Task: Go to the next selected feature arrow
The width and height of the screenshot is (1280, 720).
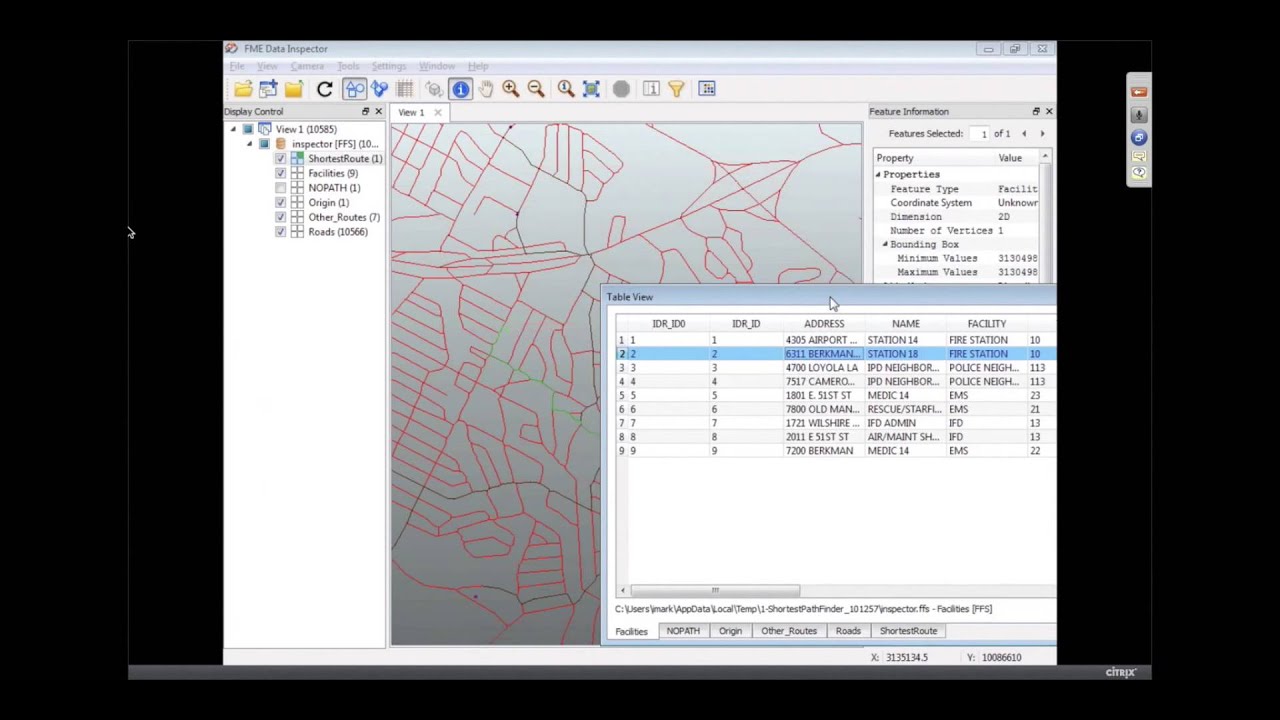Action: (x=1042, y=133)
